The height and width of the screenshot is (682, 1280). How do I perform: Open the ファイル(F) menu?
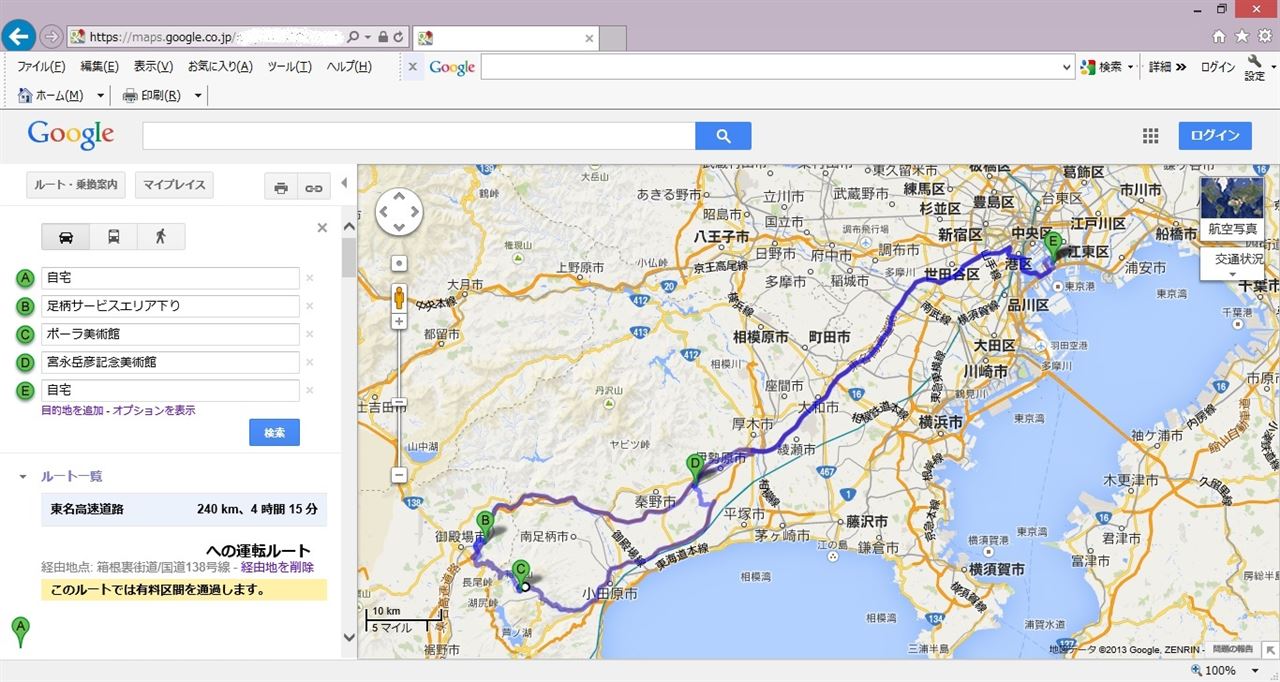click(x=41, y=67)
